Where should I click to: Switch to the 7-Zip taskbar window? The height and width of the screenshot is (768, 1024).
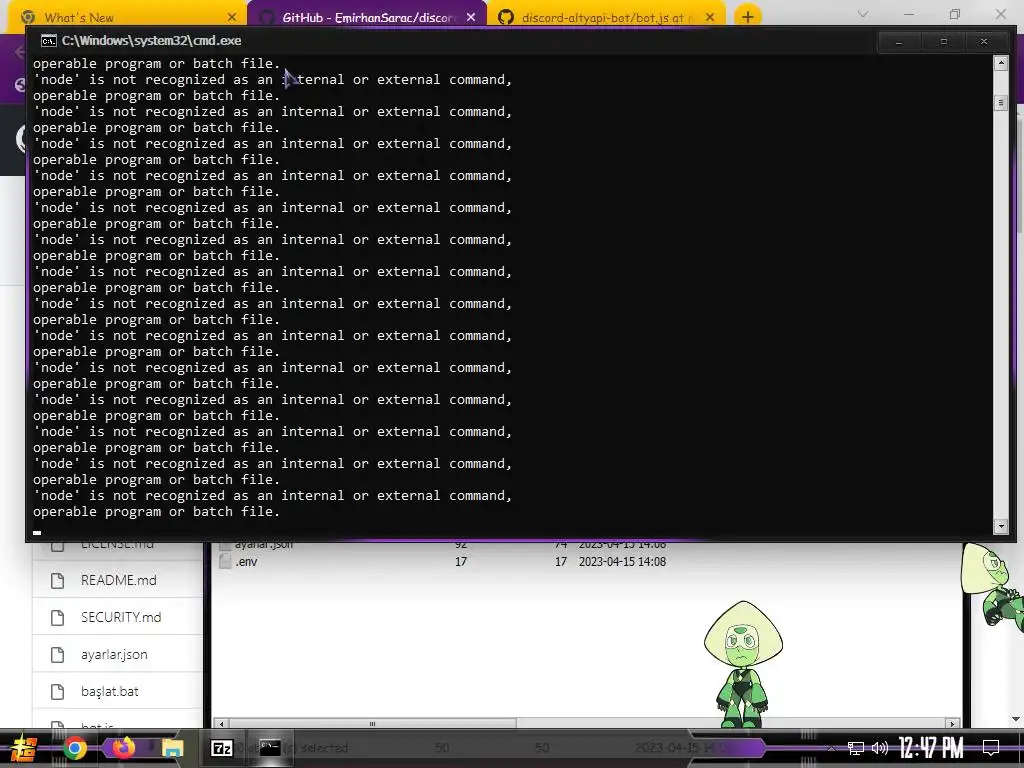click(x=221, y=748)
